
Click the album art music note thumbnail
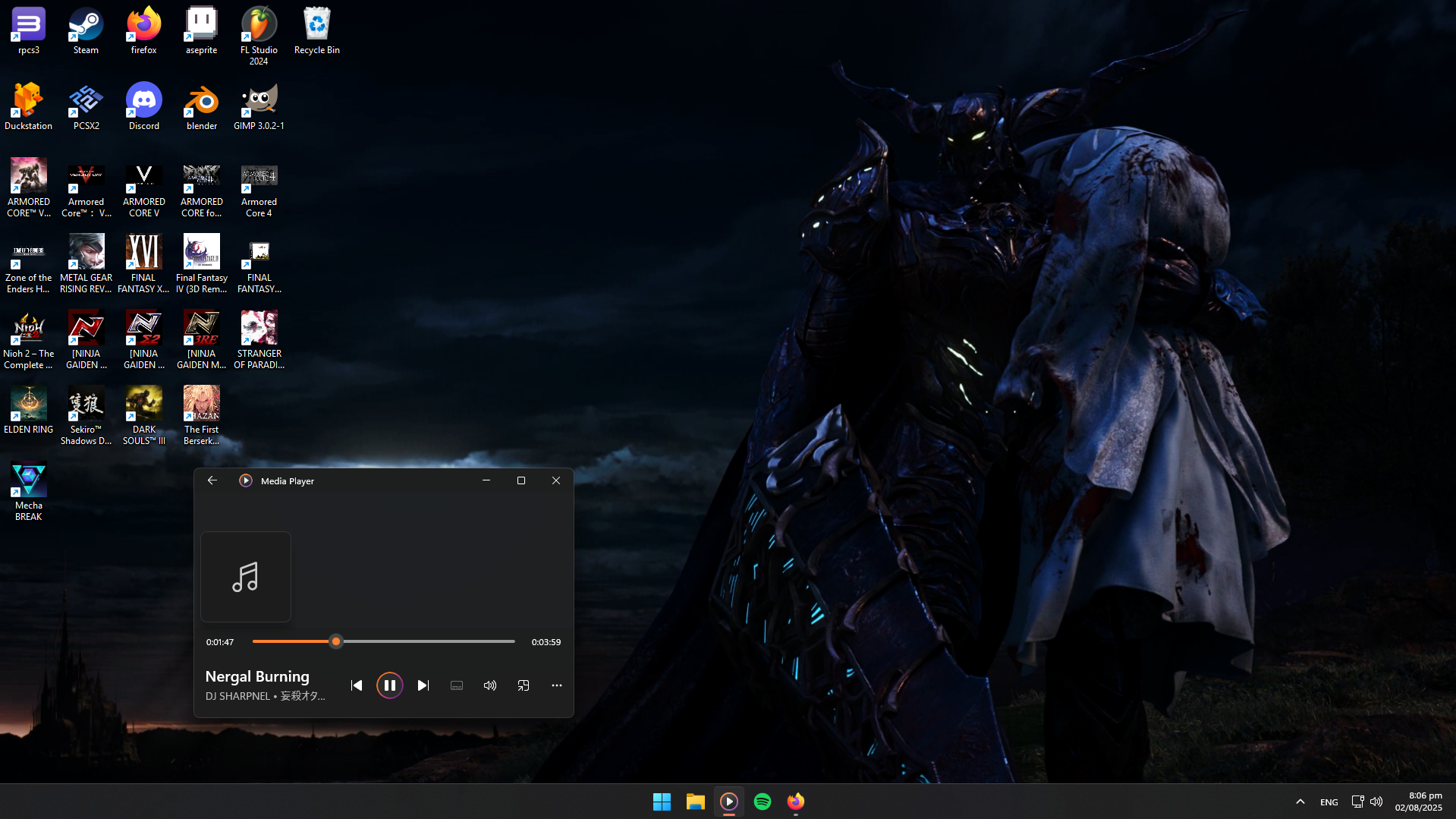point(245,577)
